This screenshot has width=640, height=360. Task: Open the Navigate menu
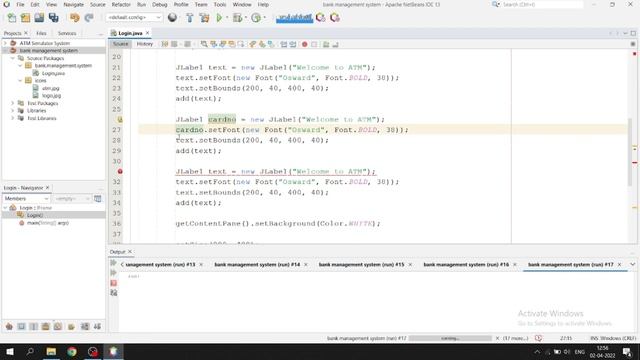coord(73,4)
